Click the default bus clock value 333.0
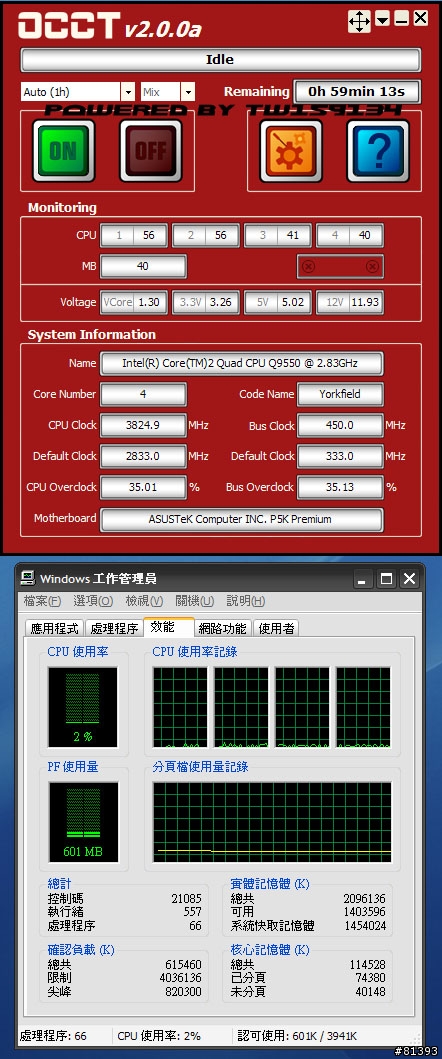This screenshot has width=442, height=1059. (340, 457)
